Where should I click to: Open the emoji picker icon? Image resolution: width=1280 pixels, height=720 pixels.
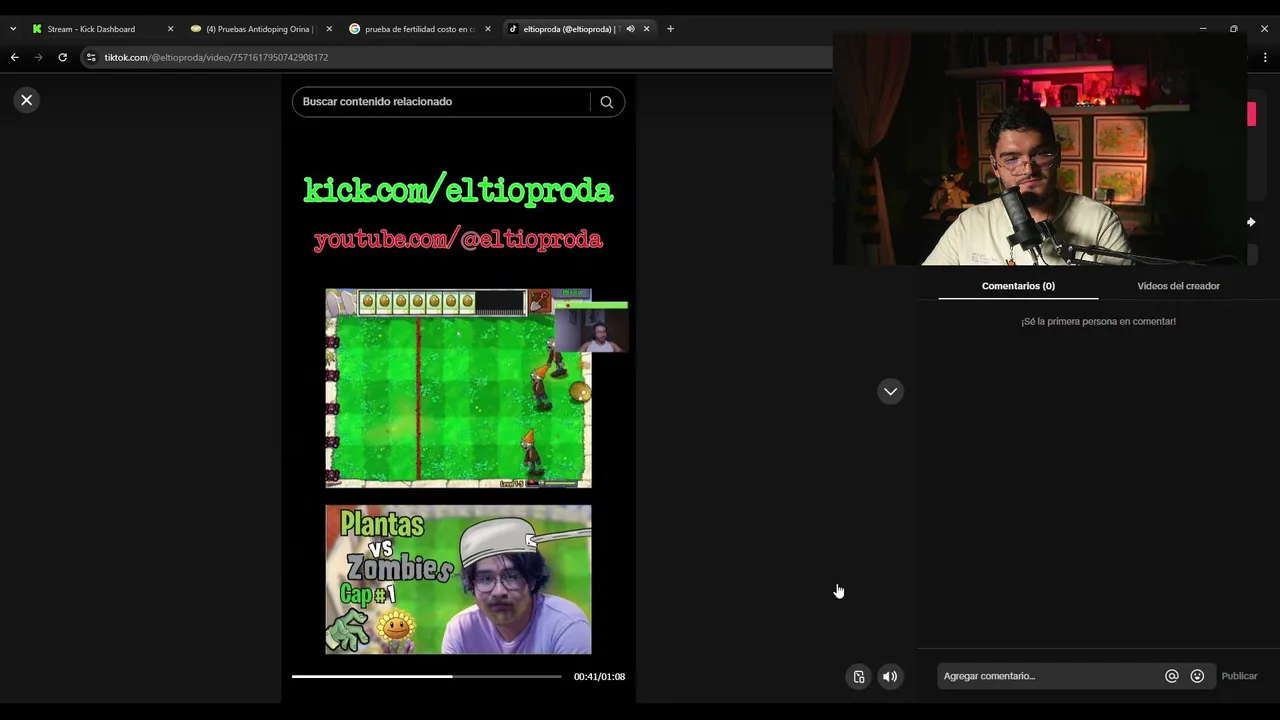(1197, 676)
